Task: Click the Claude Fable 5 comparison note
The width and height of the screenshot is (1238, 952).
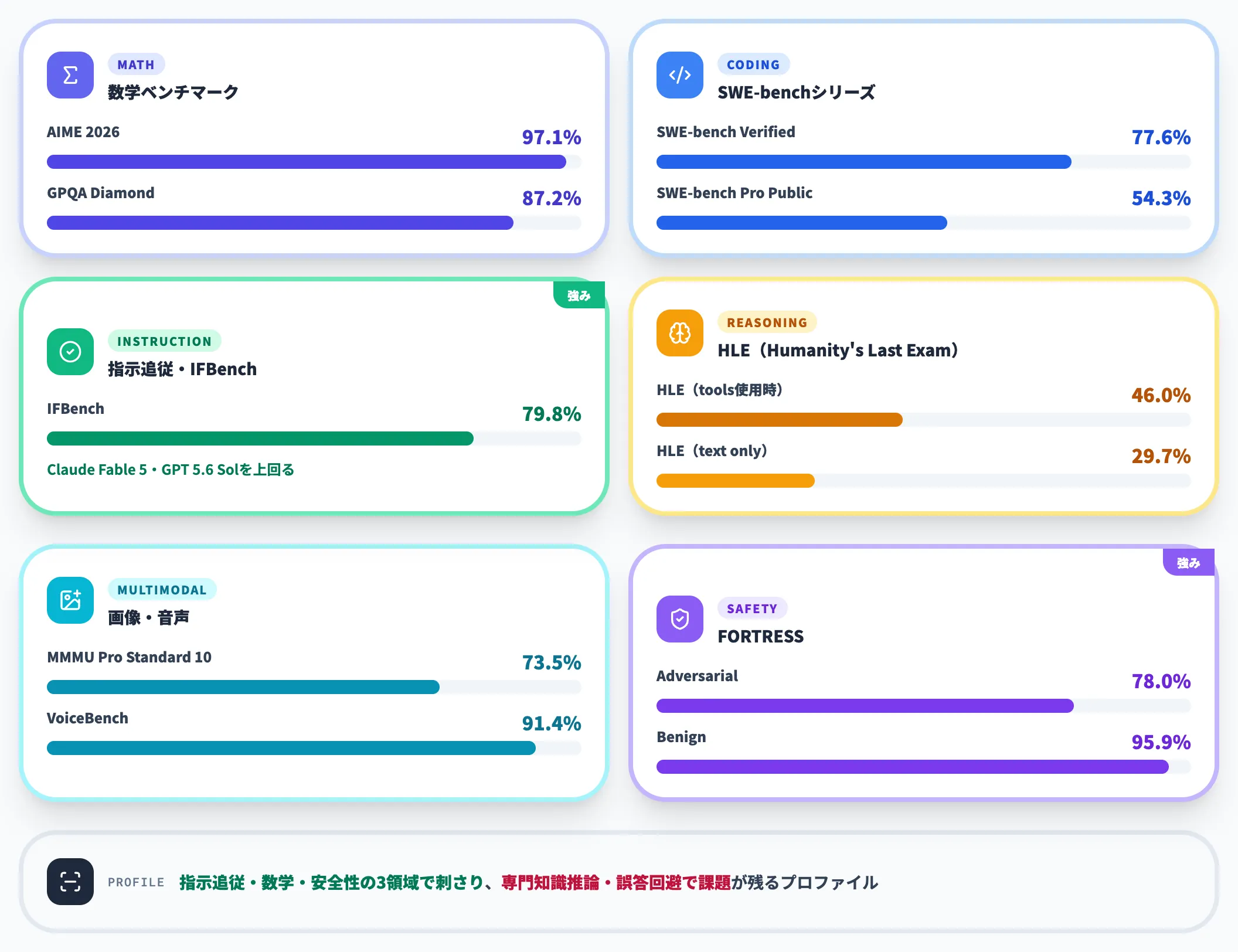Action: [171, 470]
